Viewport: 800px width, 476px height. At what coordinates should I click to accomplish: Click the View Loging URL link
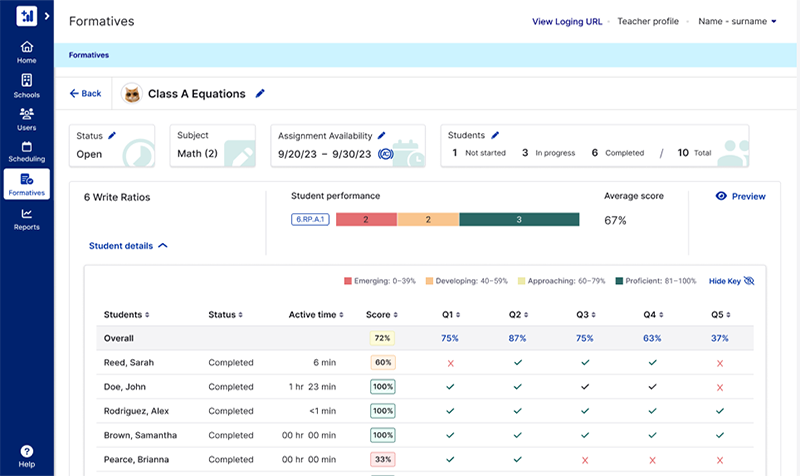coord(567,21)
